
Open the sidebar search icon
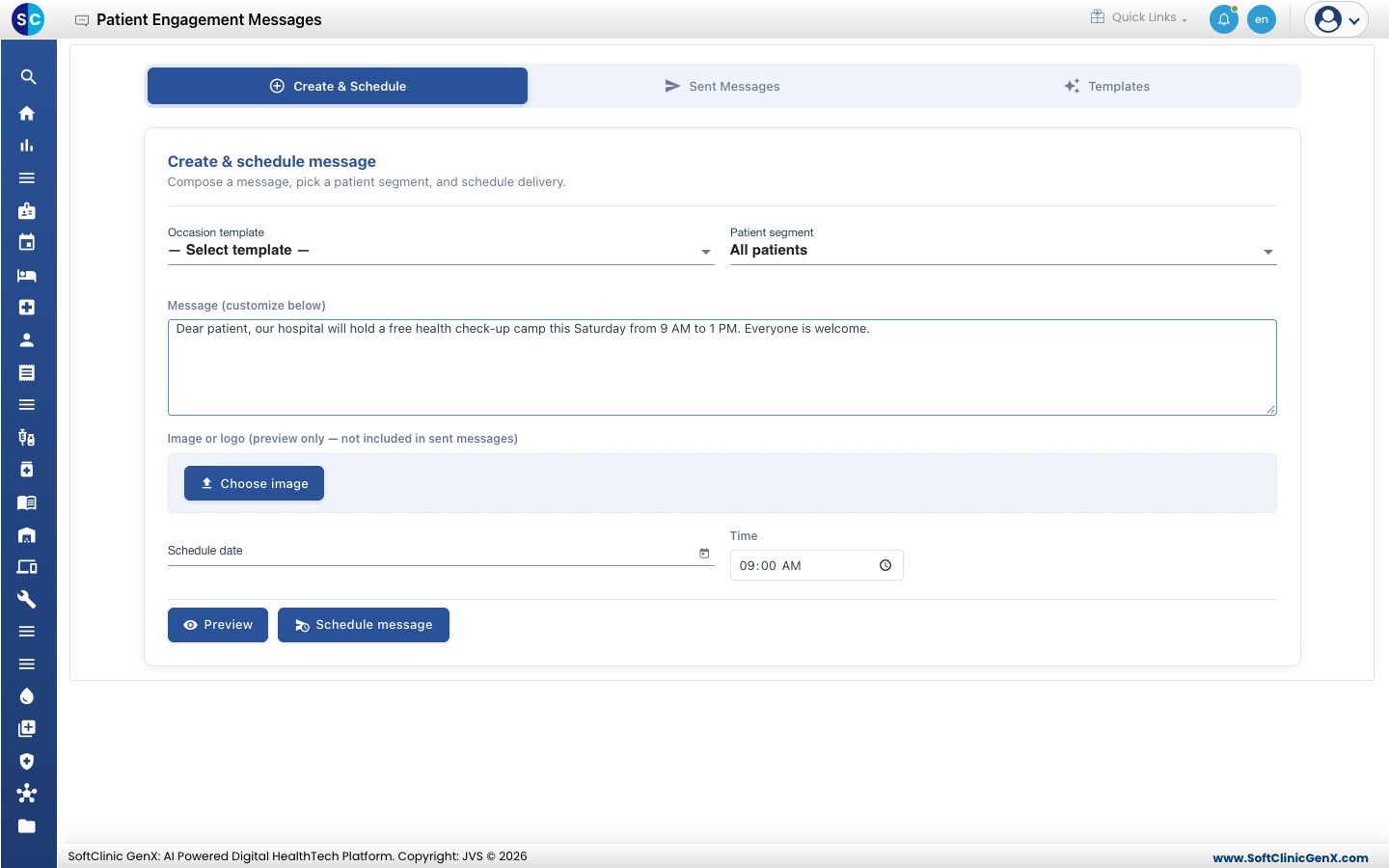click(28, 77)
